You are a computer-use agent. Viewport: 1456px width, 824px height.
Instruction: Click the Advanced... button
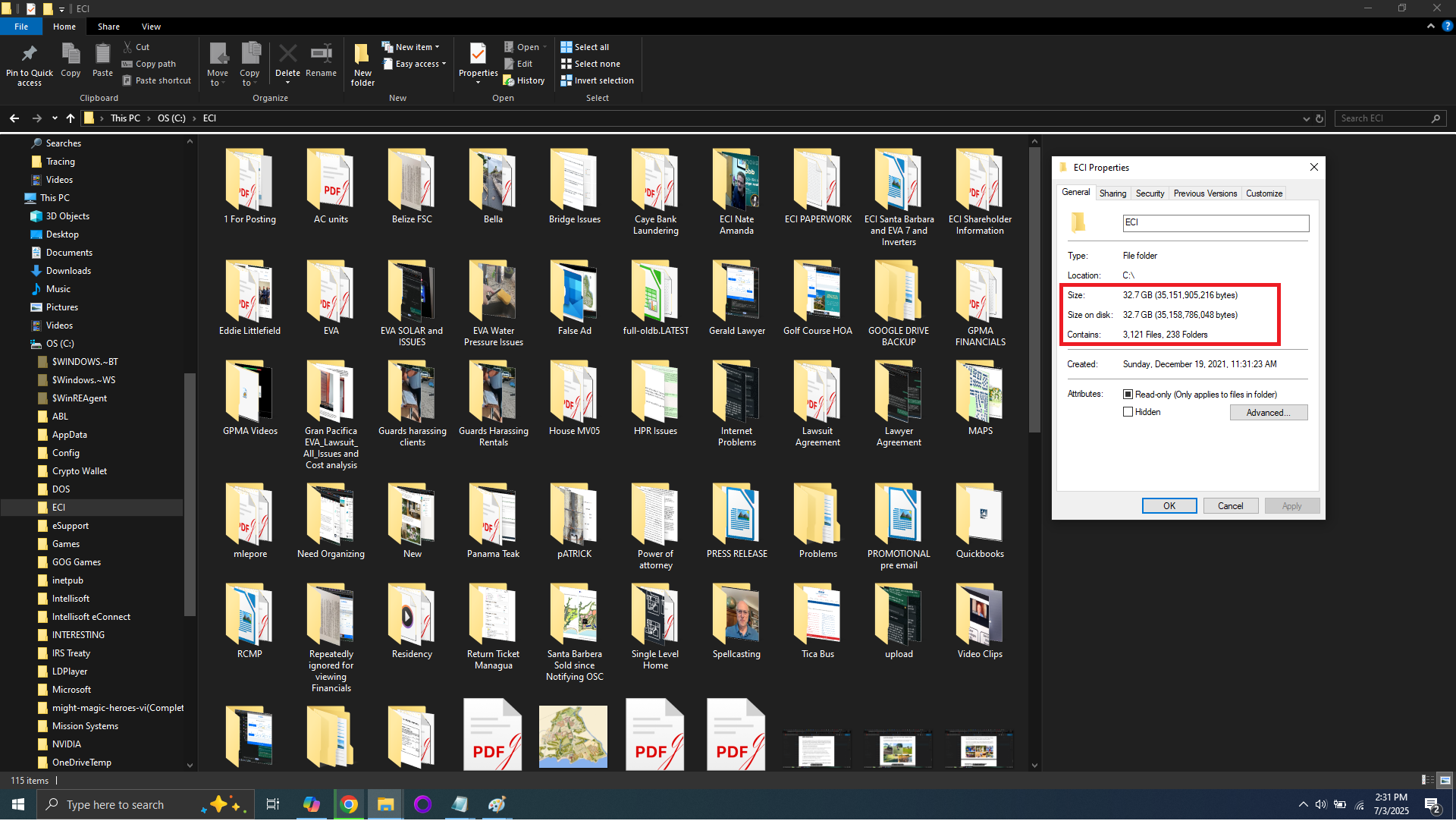click(x=1268, y=413)
